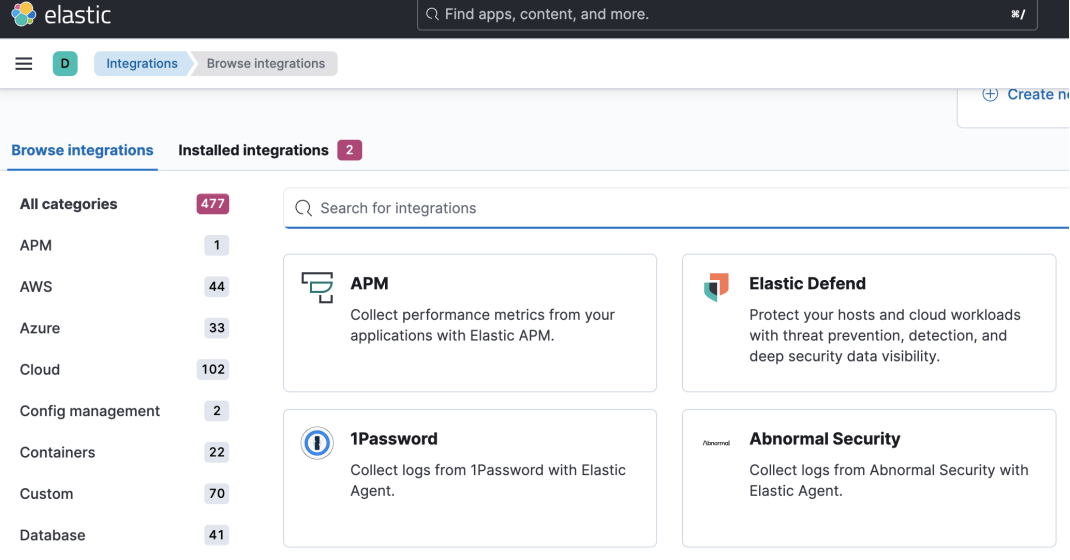Filter by Azure category
The height and width of the screenshot is (560, 1070).
(x=40, y=328)
